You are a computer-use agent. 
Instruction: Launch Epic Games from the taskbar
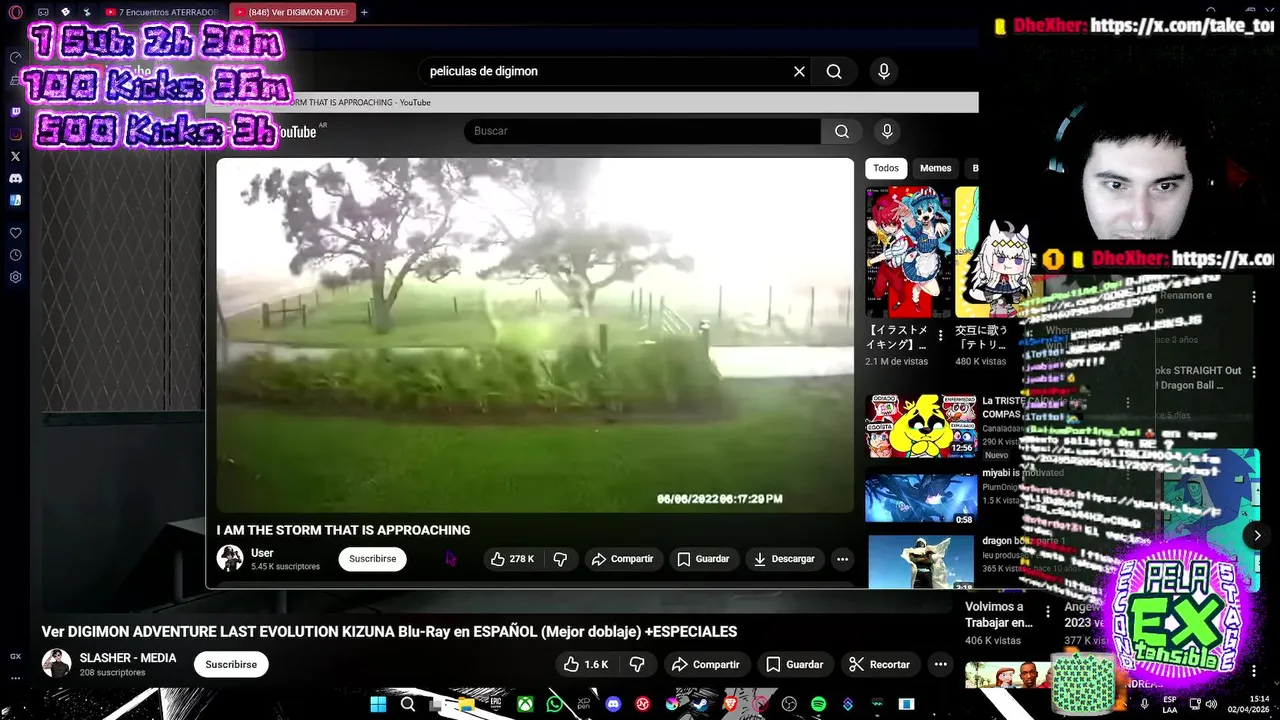tap(495, 704)
